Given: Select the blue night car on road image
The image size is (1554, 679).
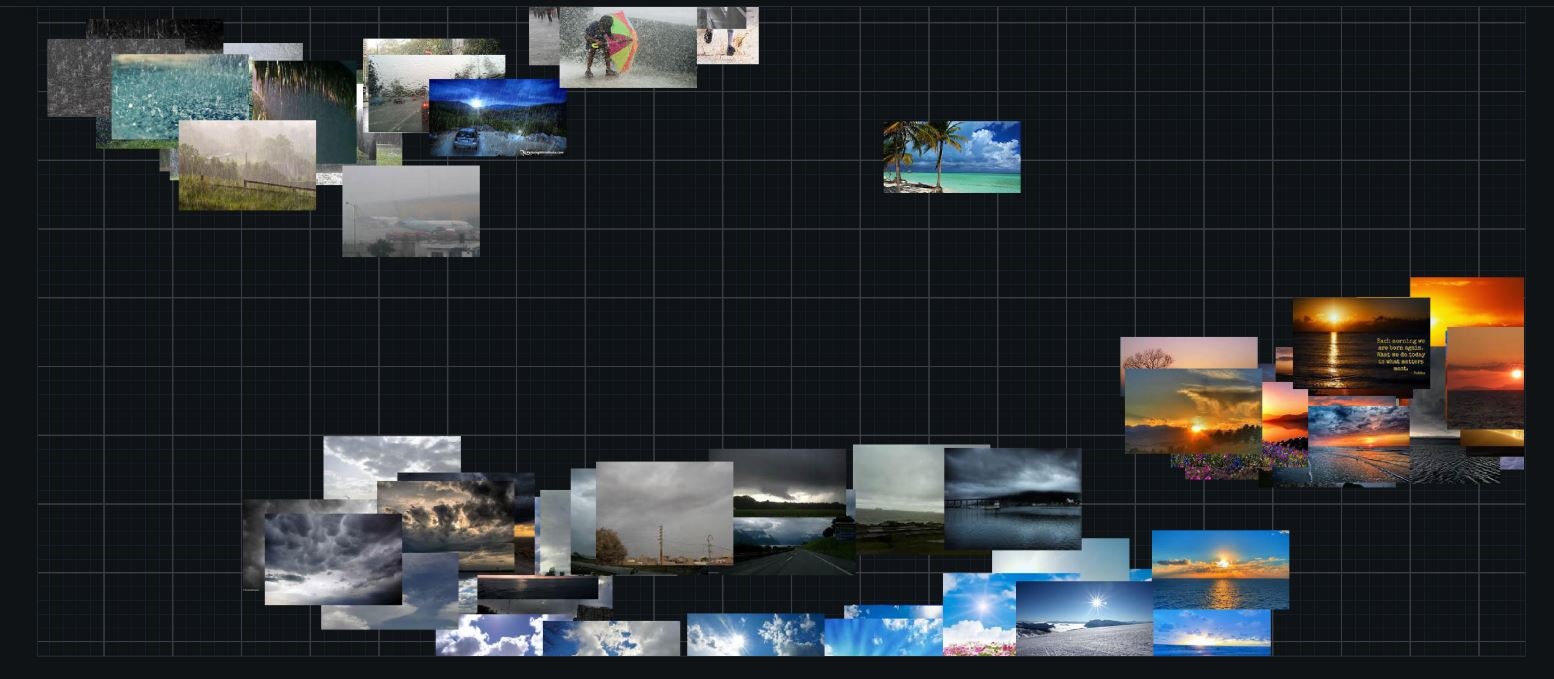Looking at the screenshot, I should click(x=497, y=118).
